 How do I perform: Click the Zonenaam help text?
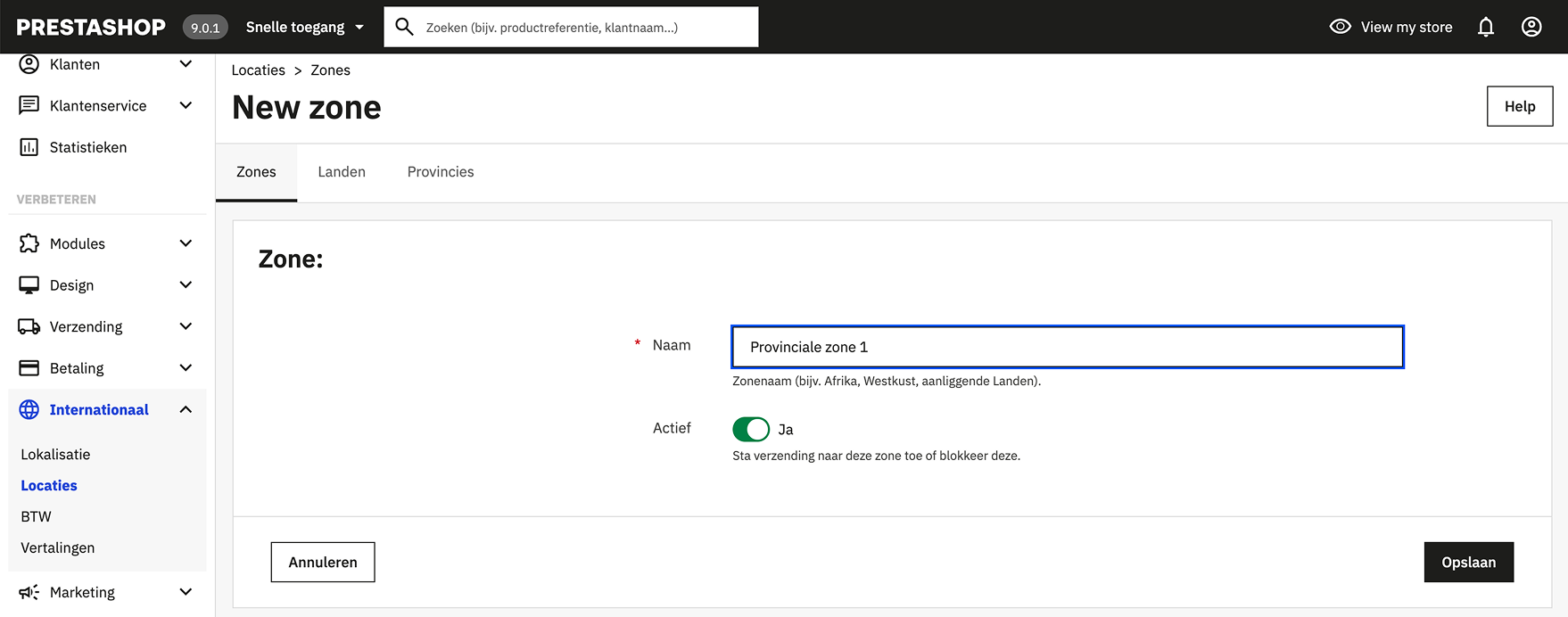point(887,381)
